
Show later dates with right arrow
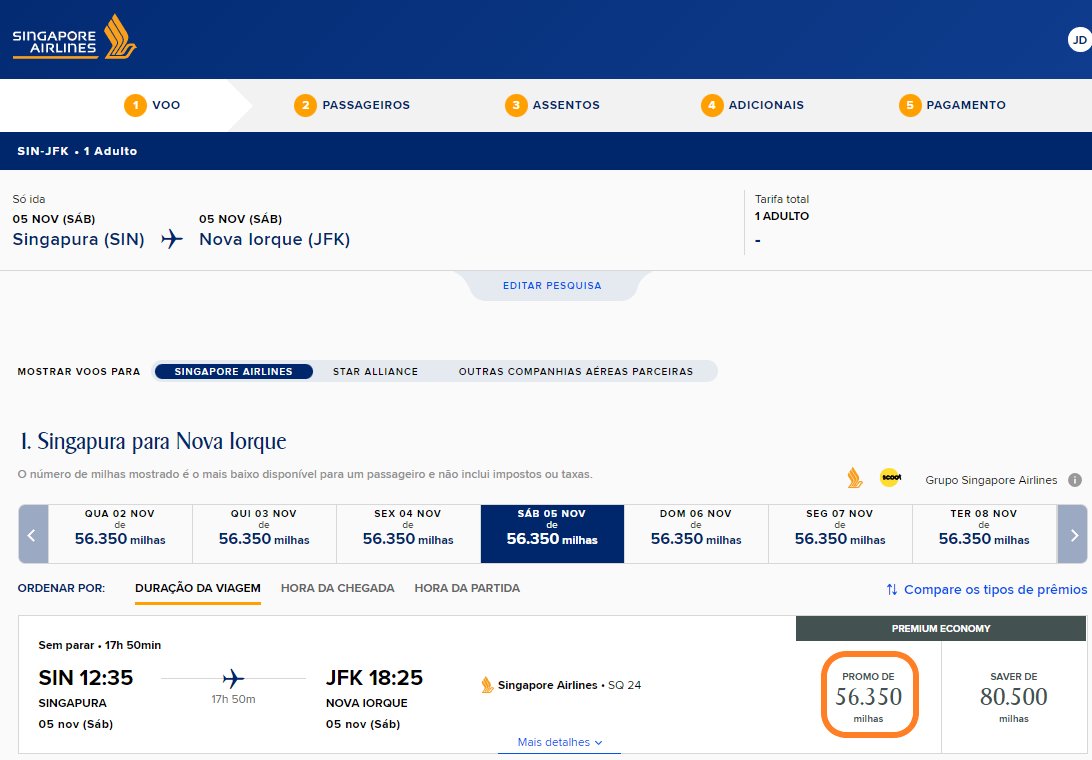[1073, 534]
